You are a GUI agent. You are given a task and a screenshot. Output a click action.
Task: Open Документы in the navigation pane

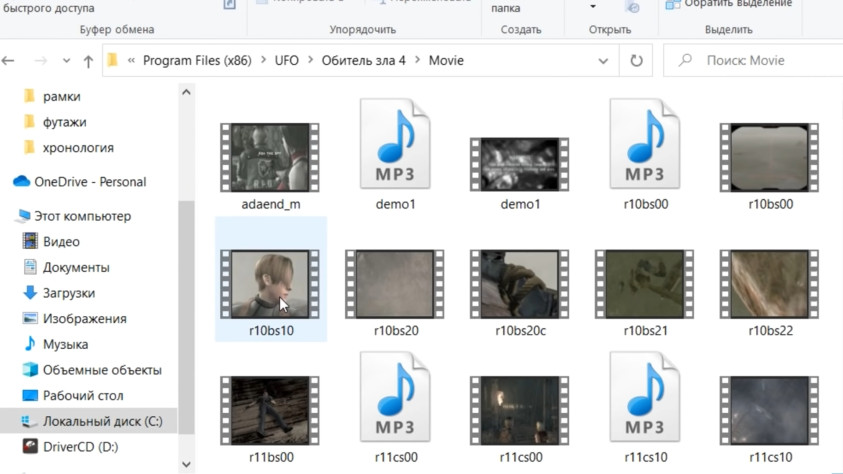click(x=66, y=267)
